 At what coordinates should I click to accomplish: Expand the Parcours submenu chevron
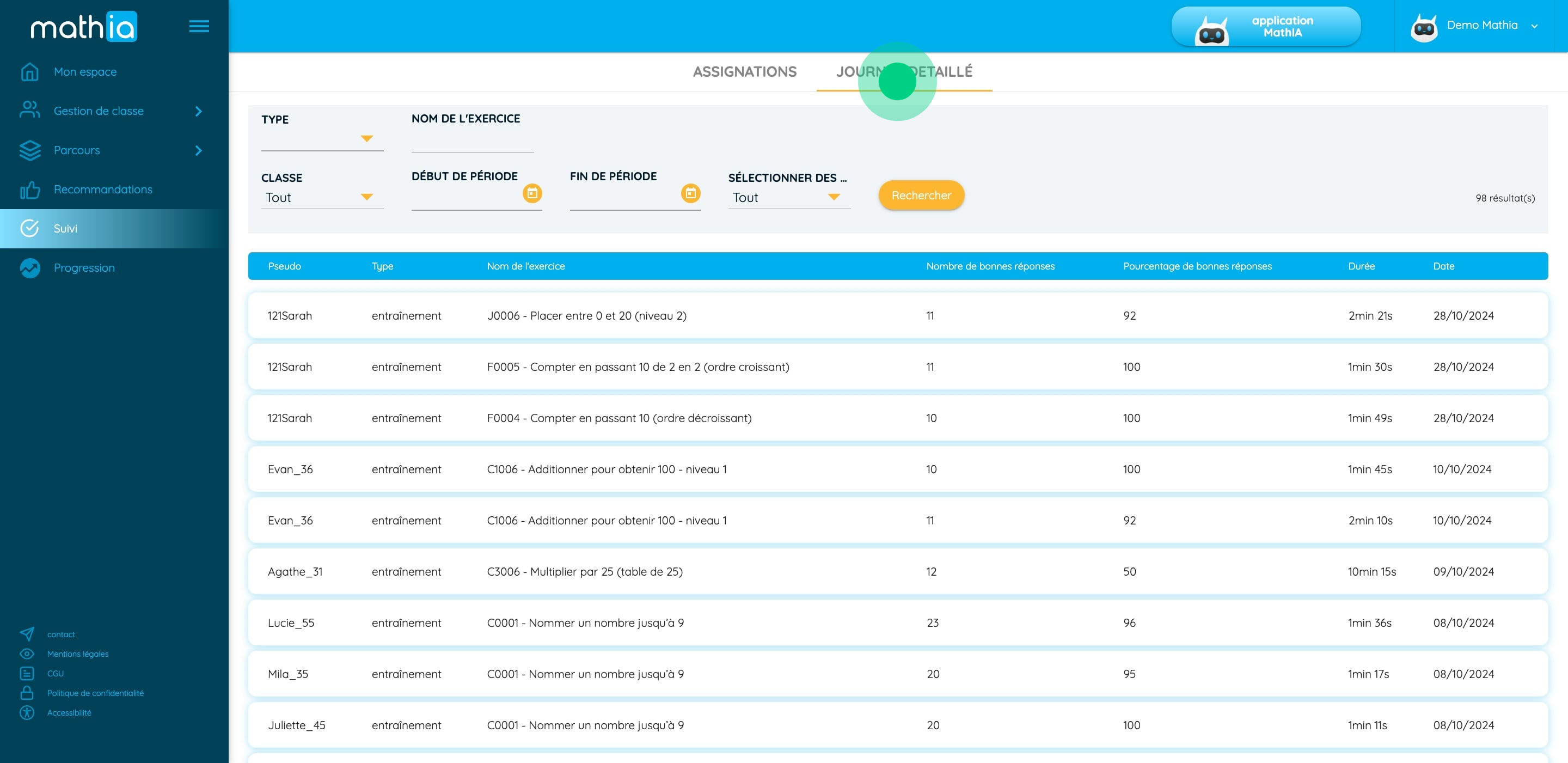point(198,150)
